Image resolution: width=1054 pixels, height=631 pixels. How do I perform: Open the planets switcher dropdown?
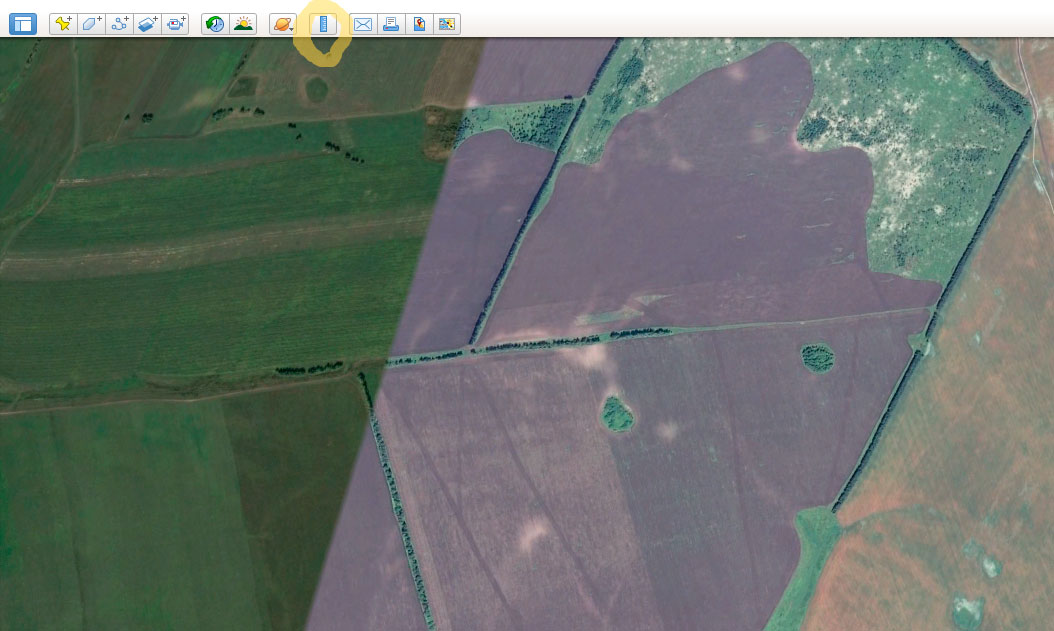pos(282,24)
